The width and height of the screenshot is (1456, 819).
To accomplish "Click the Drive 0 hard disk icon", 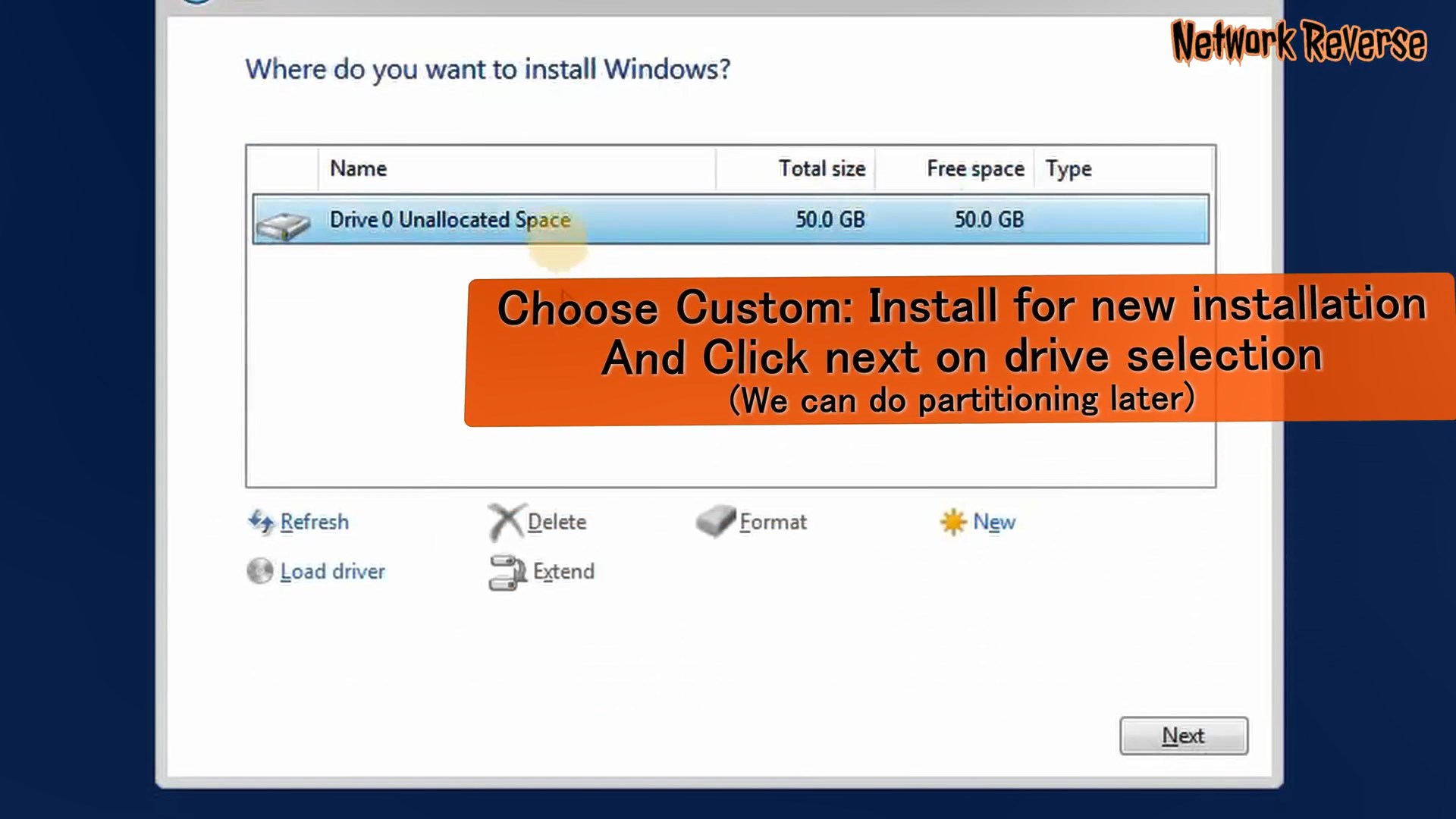I will pyautogui.click(x=284, y=225).
